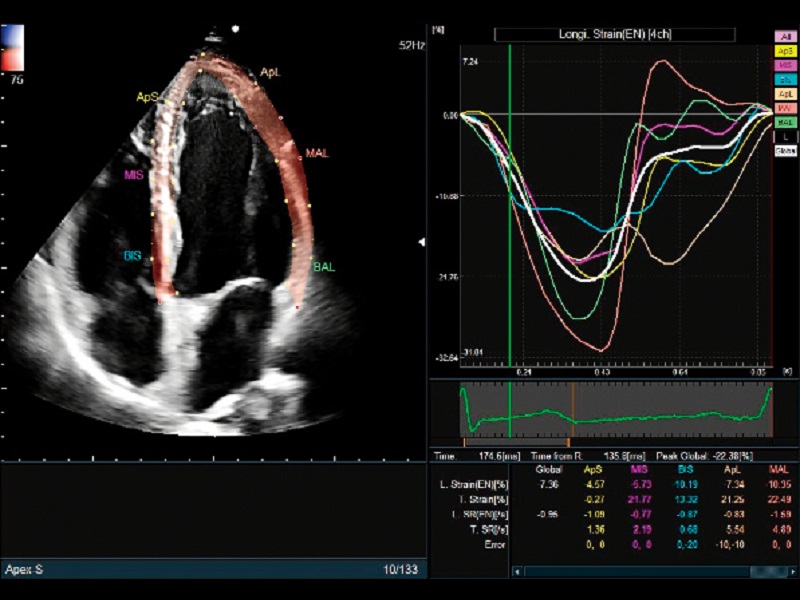Toggle the BAL curve legend button
800x600 pixels.
pyautogui.click(x=786, y=121)
